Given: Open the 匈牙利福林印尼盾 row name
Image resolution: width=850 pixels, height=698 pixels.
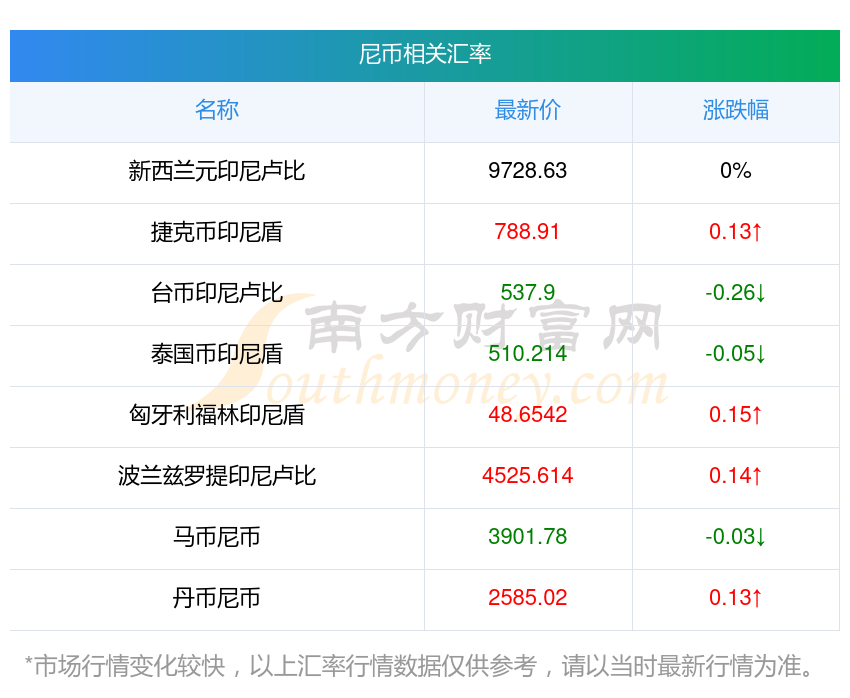Looking at the screenshot, I should point(217,415).
